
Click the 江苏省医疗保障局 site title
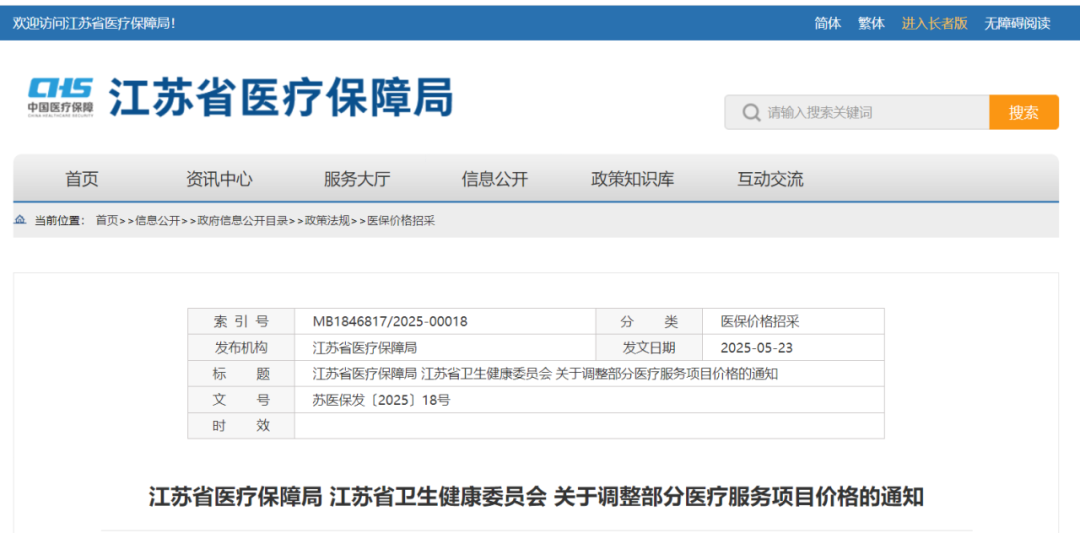click(282, 97)
